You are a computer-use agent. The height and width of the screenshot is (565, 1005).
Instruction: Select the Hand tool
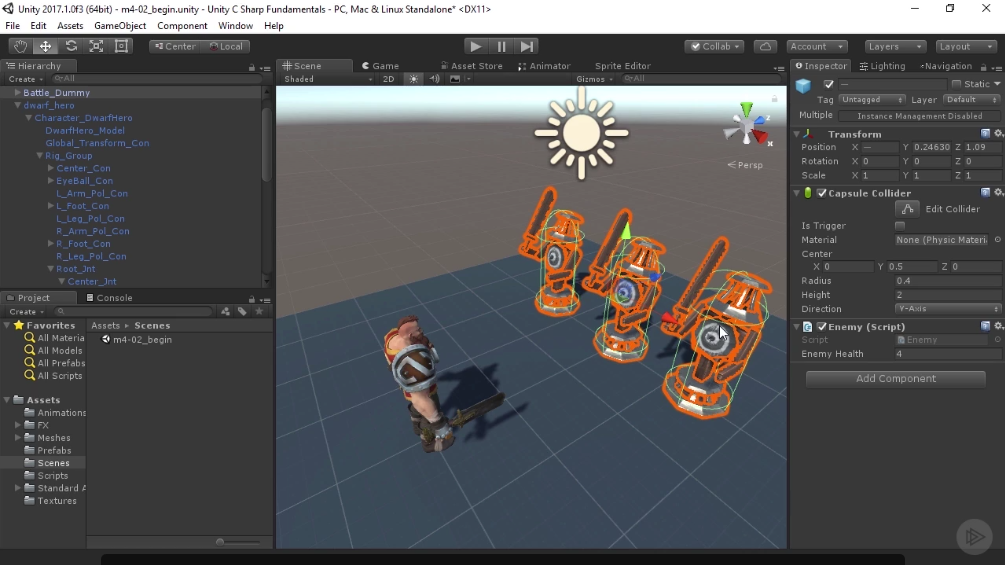tap(21, 46)
